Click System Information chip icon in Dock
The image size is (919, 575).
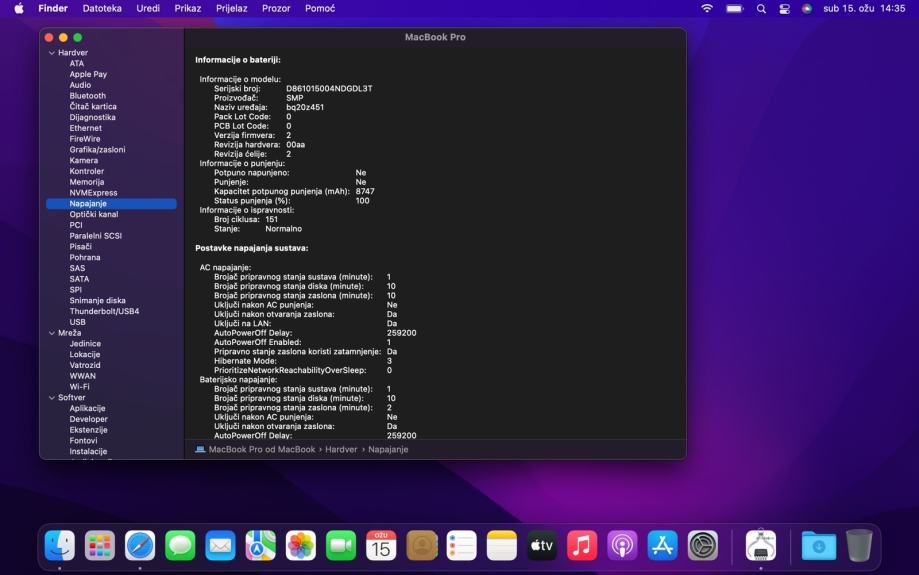tap(761, 545)
